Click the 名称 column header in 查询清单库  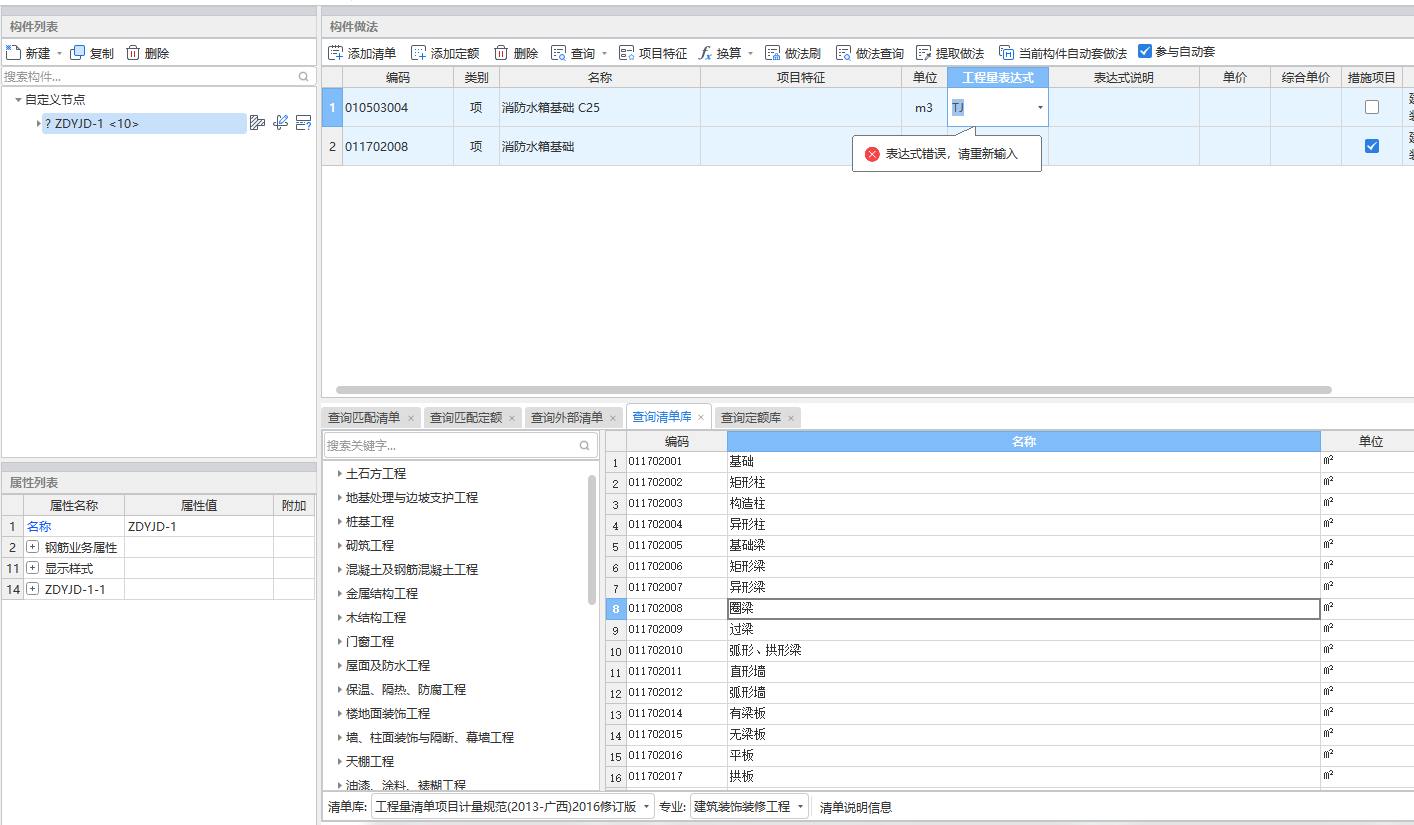coord(1024,441)
